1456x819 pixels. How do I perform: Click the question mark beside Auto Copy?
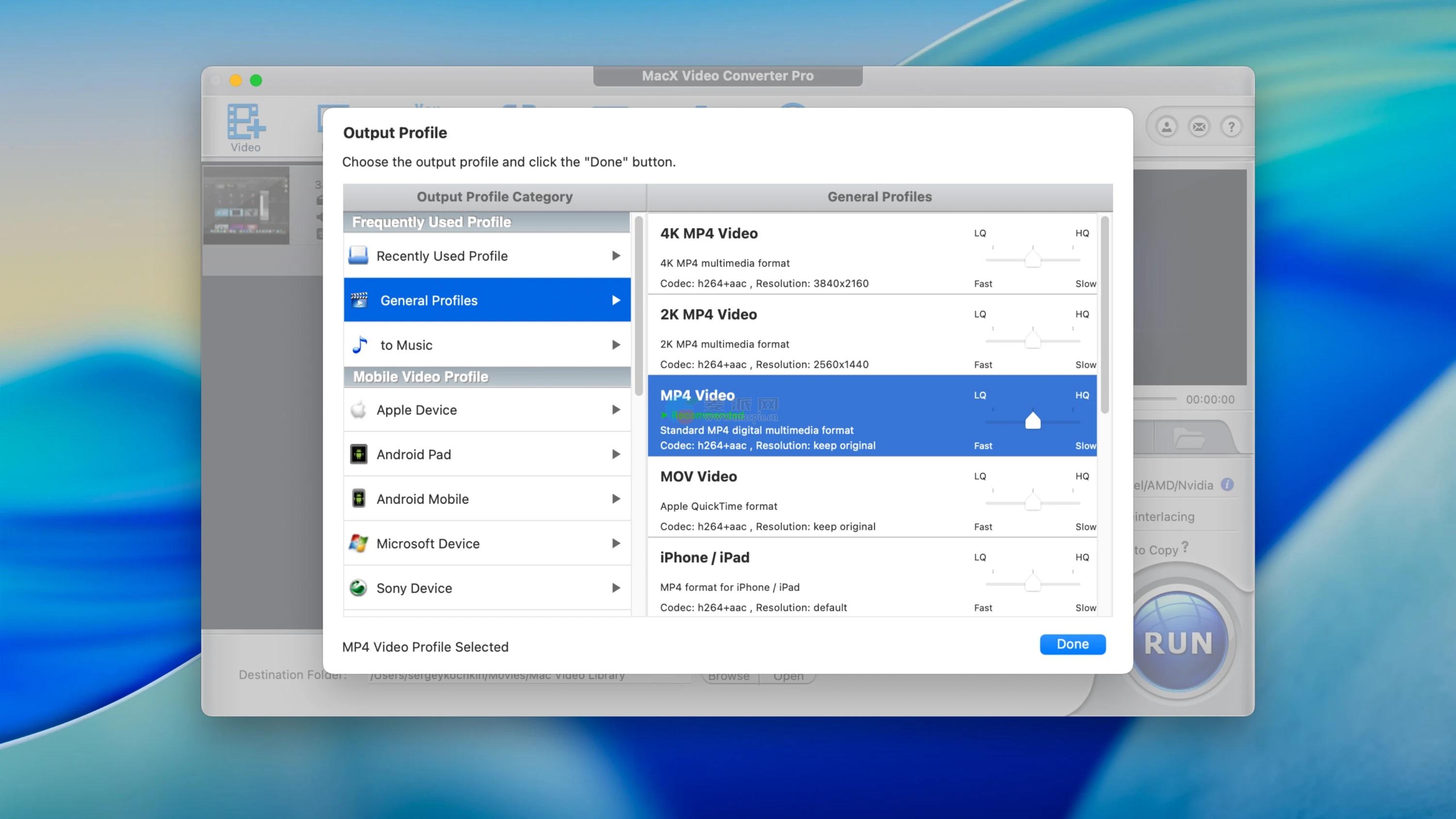tap(1185, 546)
